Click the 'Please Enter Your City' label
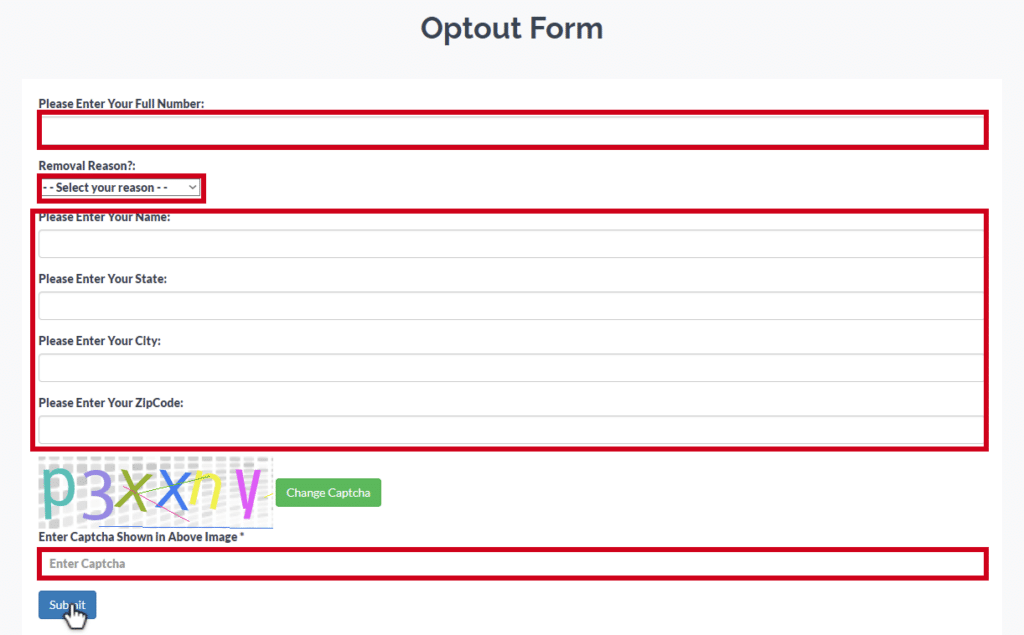Viewport: 1024px width, 635px height. click(x=99, y=341)
